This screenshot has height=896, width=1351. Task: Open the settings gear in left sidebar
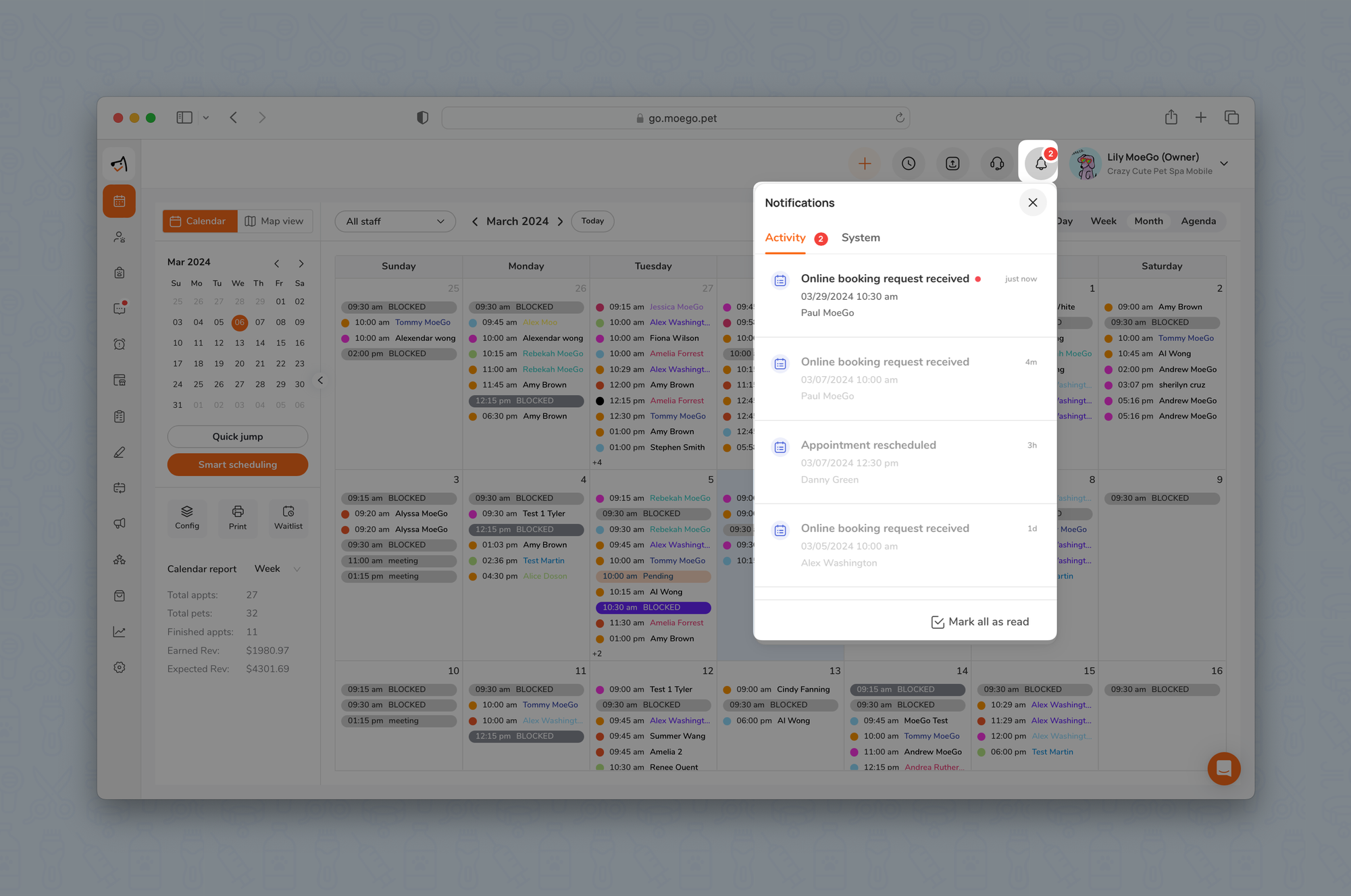pyautogui.click(x=120, y=667)
